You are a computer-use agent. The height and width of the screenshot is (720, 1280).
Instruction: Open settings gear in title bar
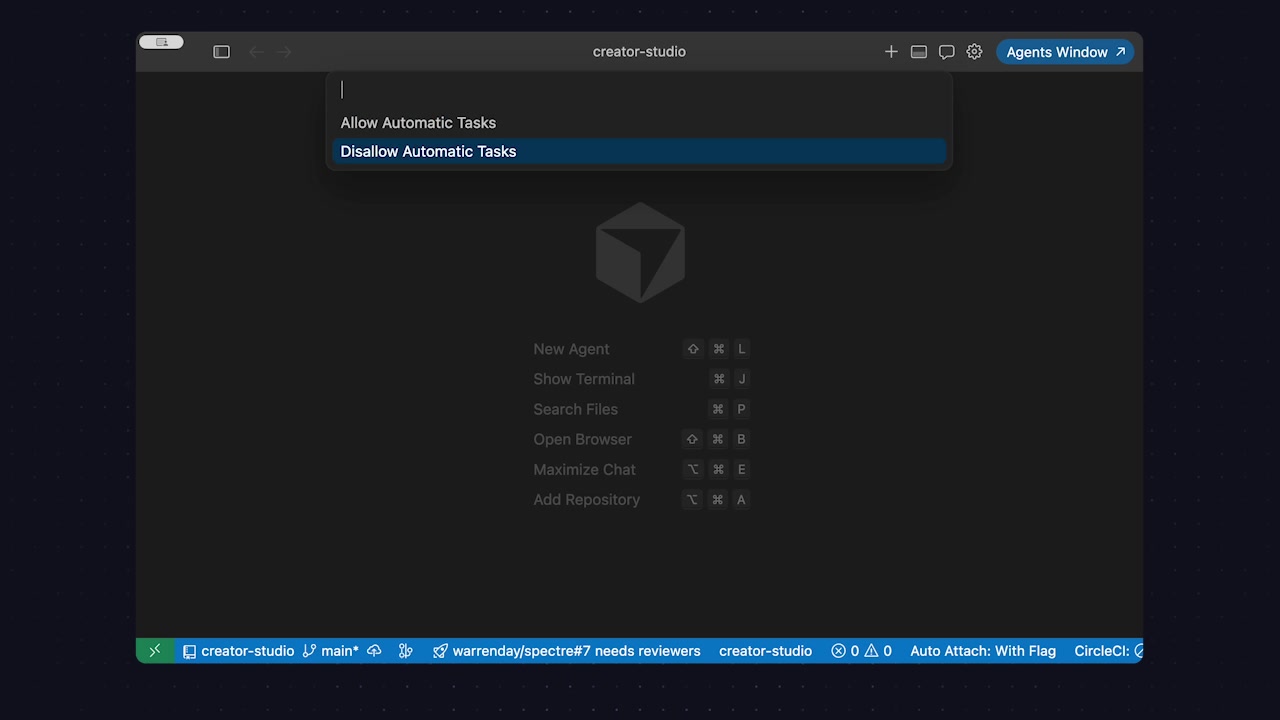pyautogui.click(x=974, y=52)
